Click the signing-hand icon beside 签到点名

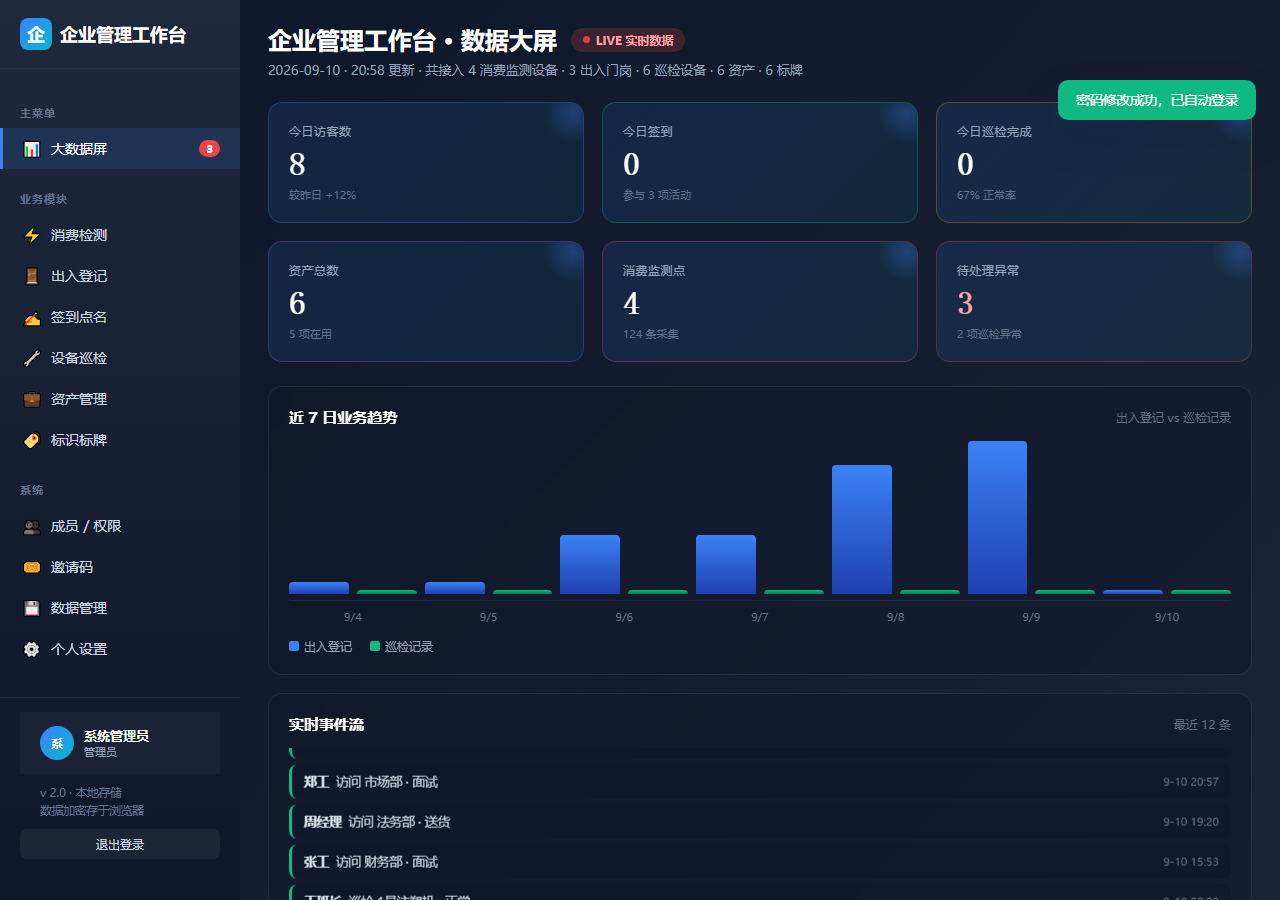click(x=32, y=317)
